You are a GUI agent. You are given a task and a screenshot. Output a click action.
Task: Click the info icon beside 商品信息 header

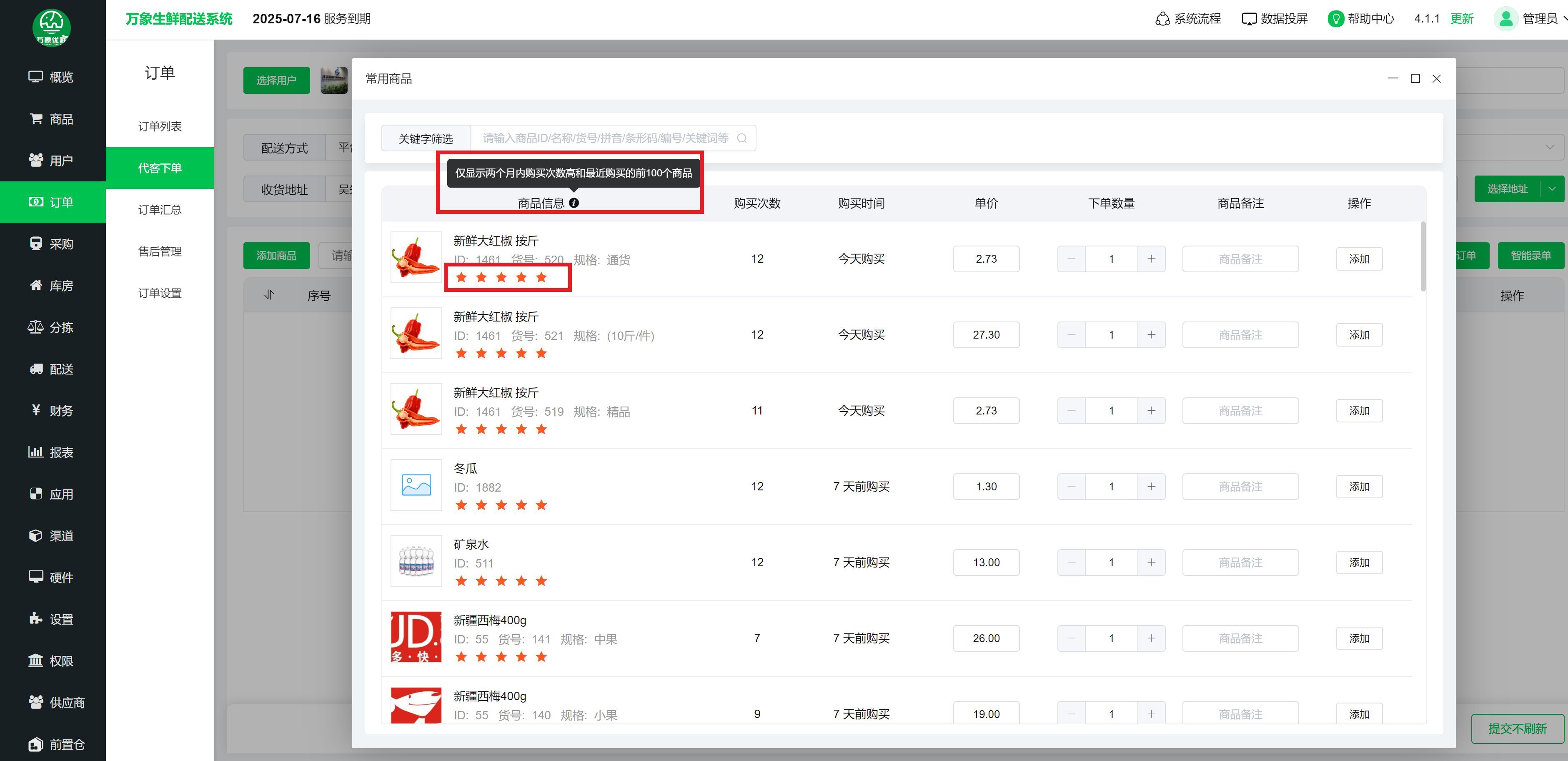pos(574,203)
